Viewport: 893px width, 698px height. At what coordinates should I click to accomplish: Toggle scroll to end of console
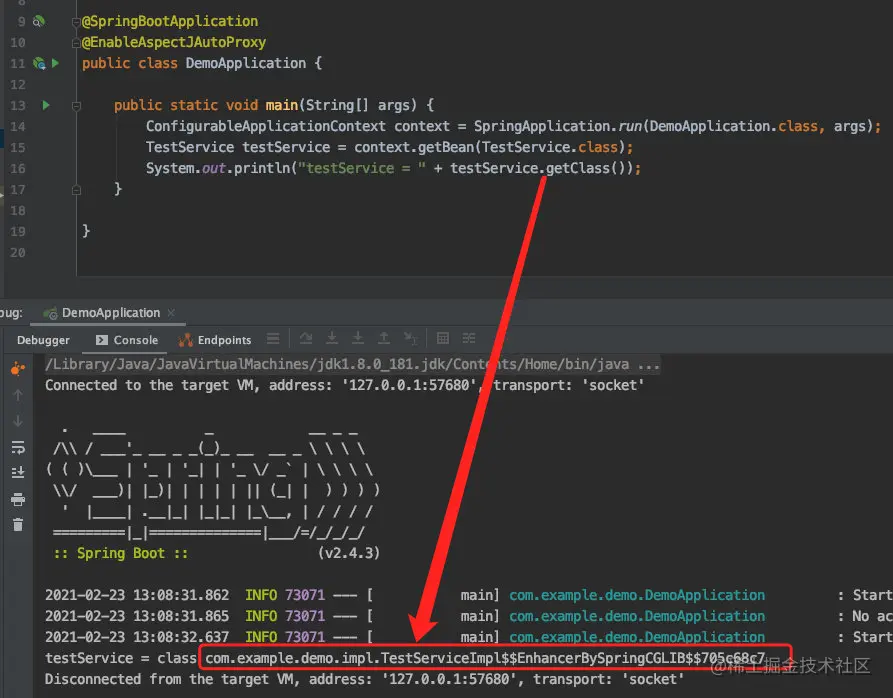point(18,473)
